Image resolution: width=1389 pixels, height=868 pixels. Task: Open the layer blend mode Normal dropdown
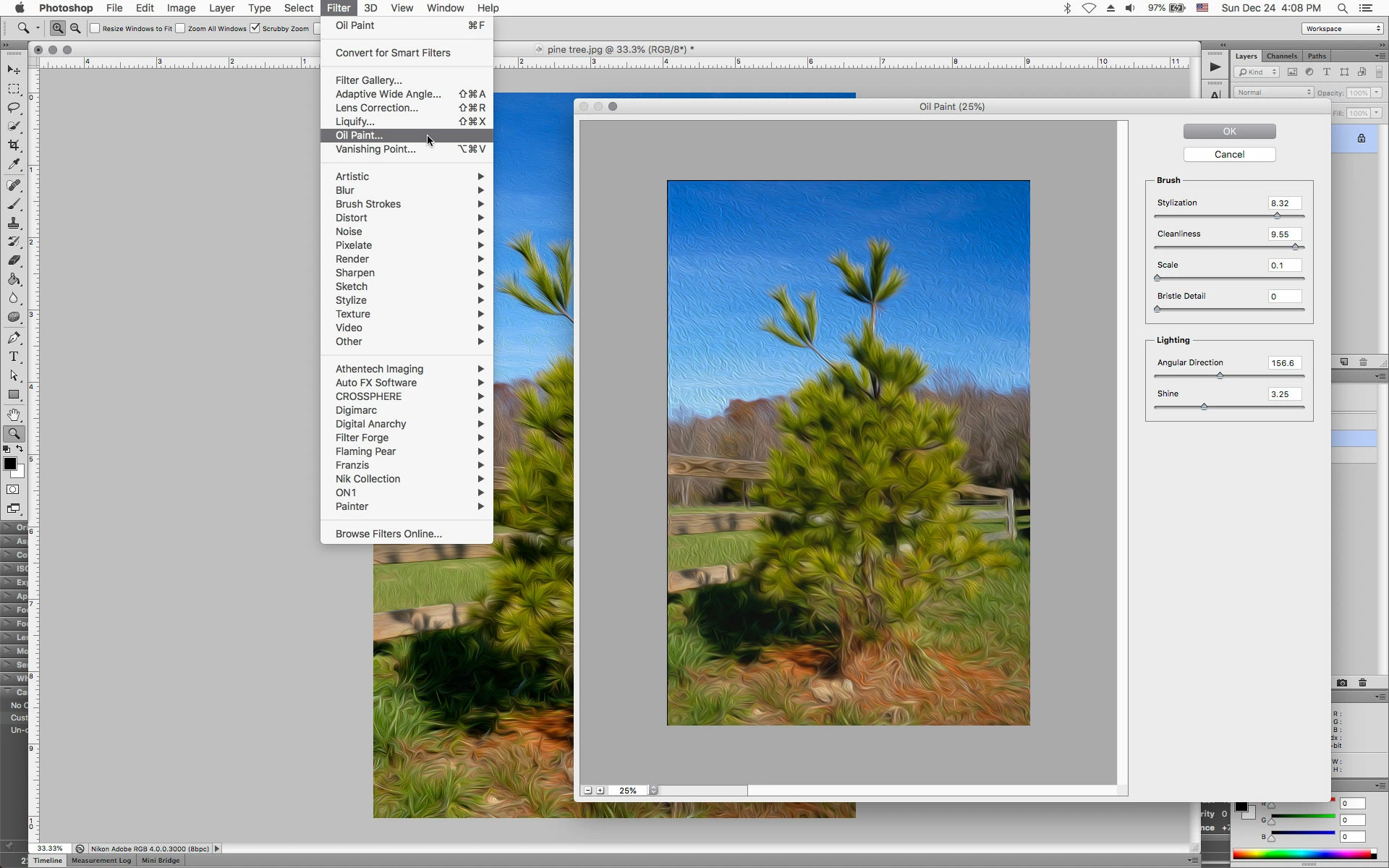tap(1273, 93)
